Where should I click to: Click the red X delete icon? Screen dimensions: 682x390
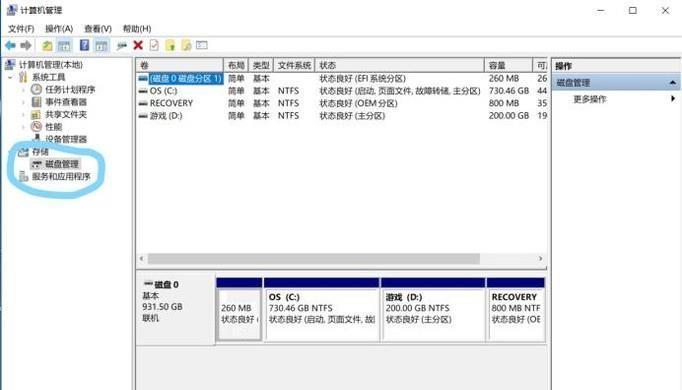[x=138, y=45]
